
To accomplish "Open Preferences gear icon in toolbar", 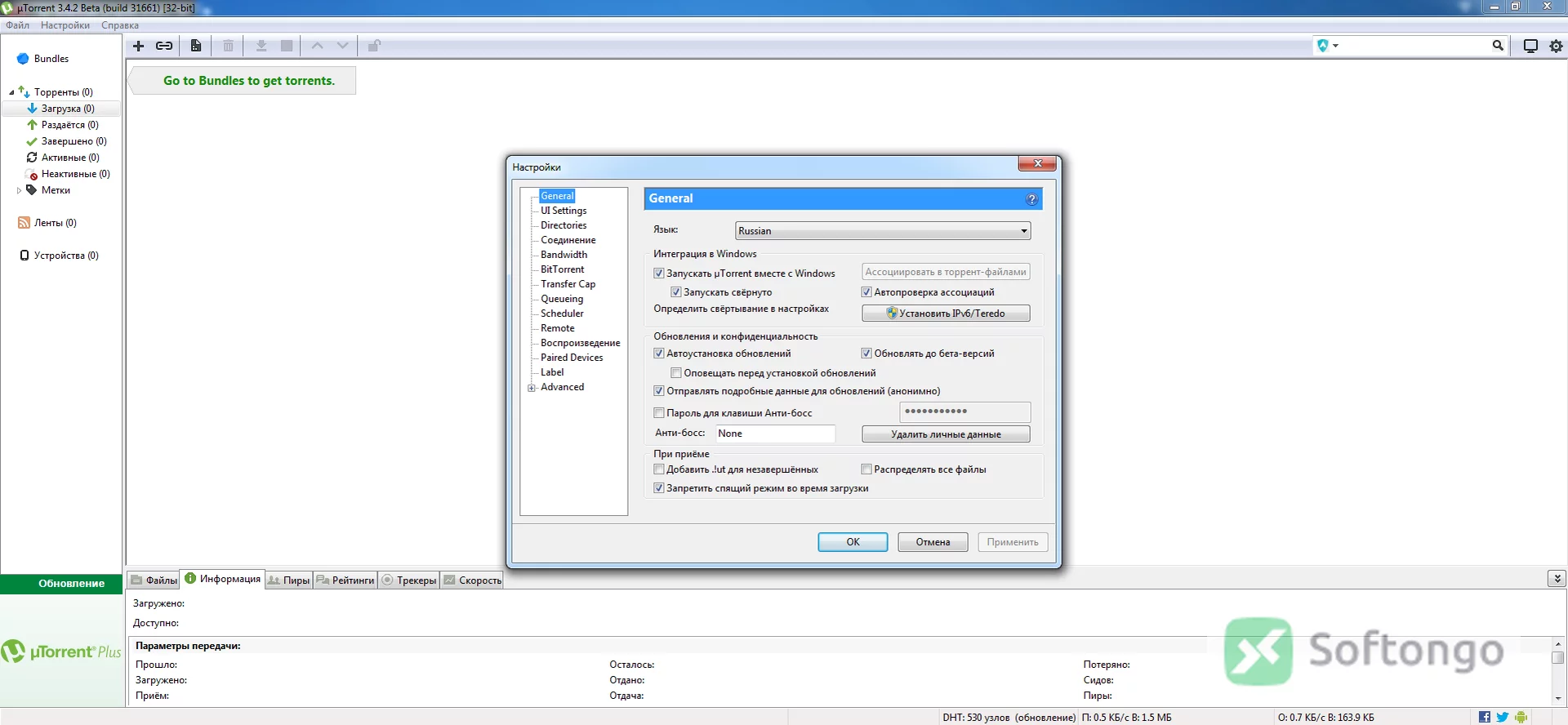I will click(1557, 46).
